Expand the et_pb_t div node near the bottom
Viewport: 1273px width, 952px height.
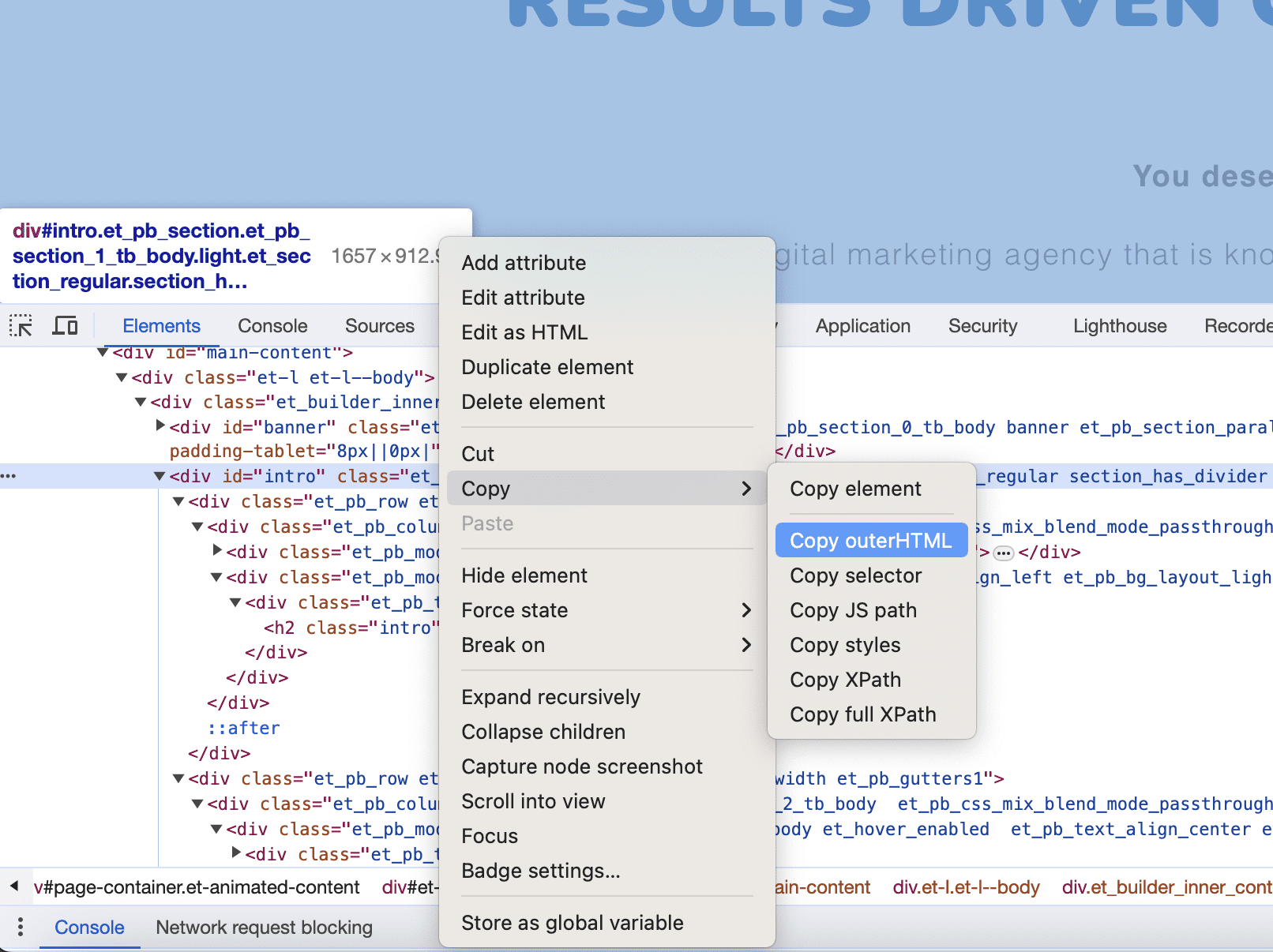(x=235, y=853)
